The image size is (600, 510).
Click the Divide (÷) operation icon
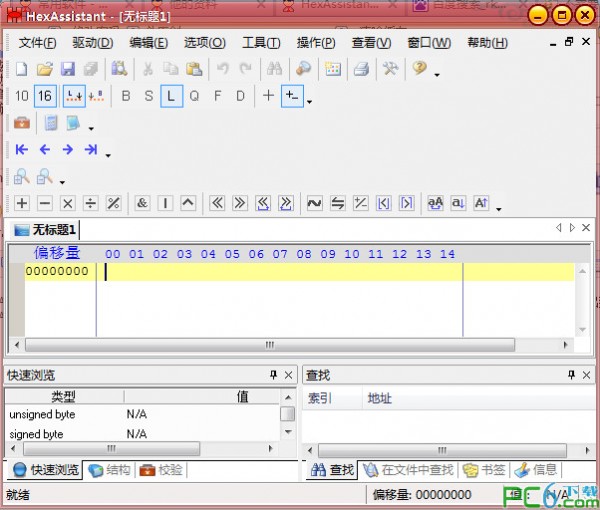(x=90, y=203)
